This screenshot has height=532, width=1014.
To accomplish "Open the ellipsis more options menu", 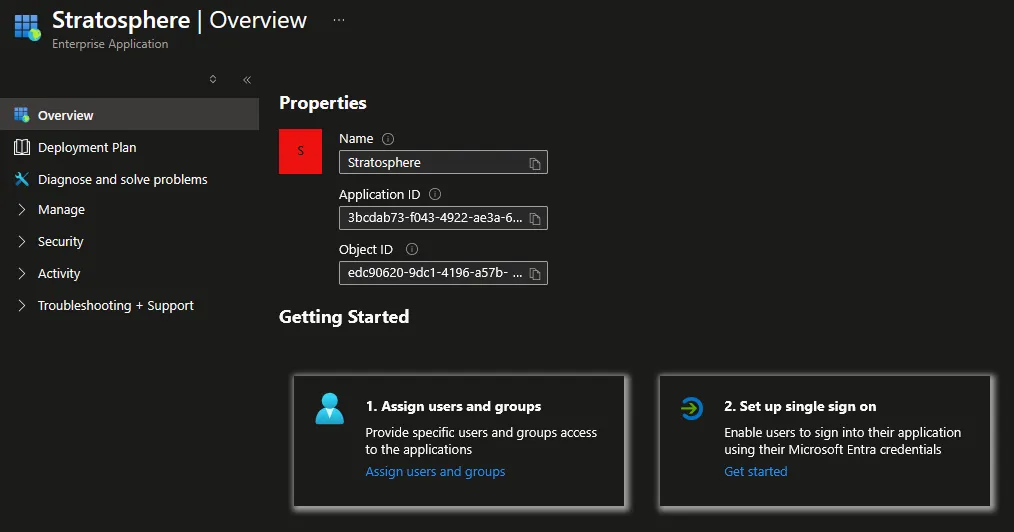I will tap(339, 20).
